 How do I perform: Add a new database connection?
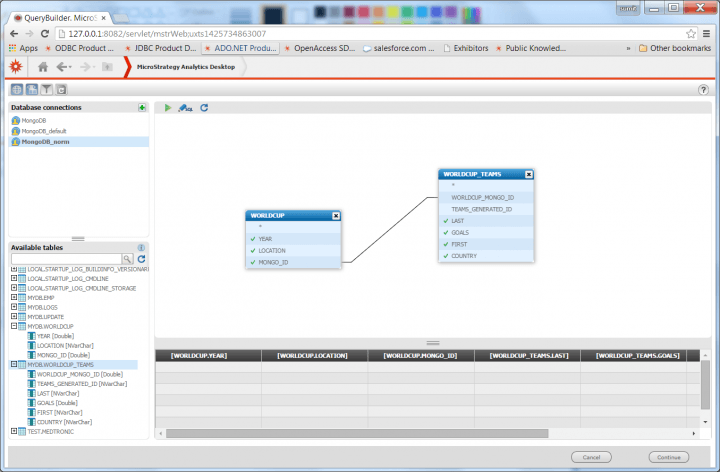pyautogui.click(x=142, y=107)
